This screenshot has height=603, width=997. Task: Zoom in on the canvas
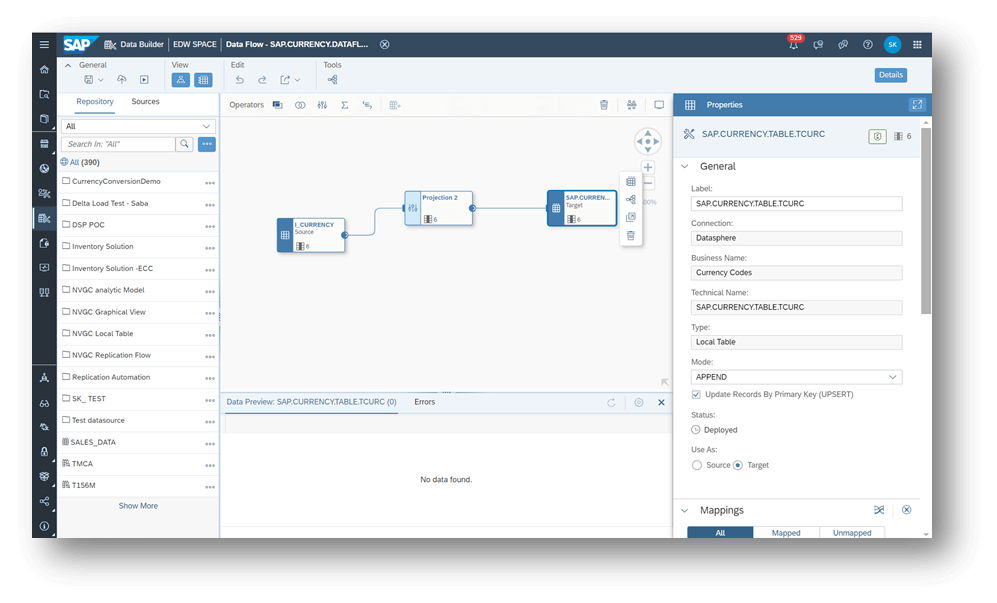pos(647,167)
